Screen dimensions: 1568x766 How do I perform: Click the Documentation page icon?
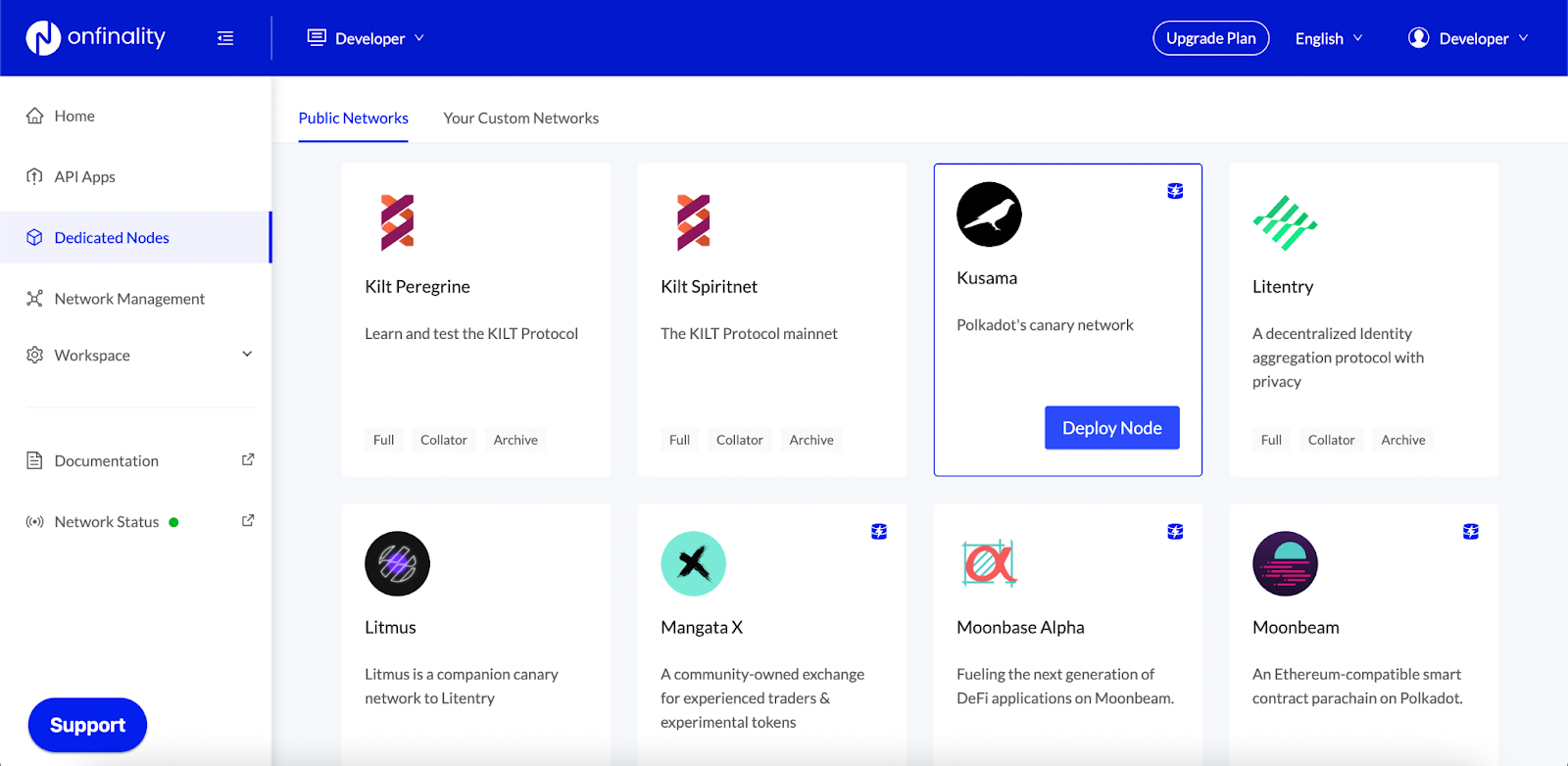click(34, 460)
